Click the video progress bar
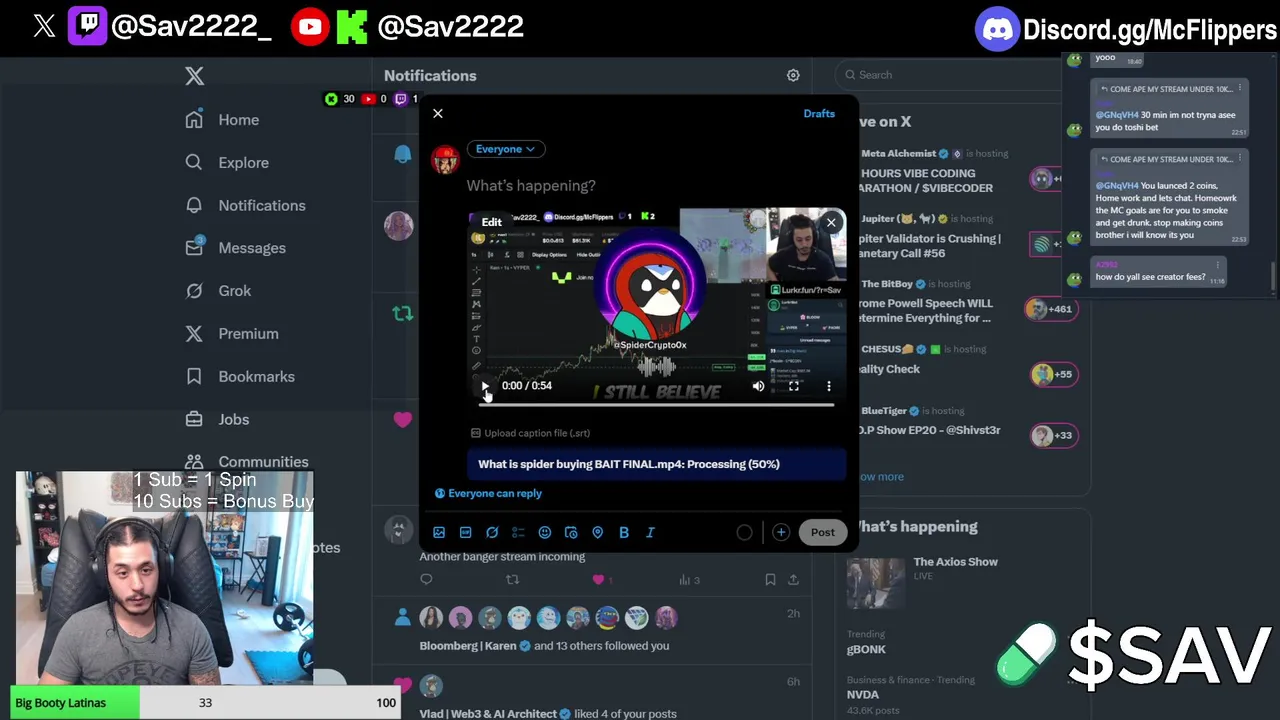1280x720 pixels. (656, 404)
